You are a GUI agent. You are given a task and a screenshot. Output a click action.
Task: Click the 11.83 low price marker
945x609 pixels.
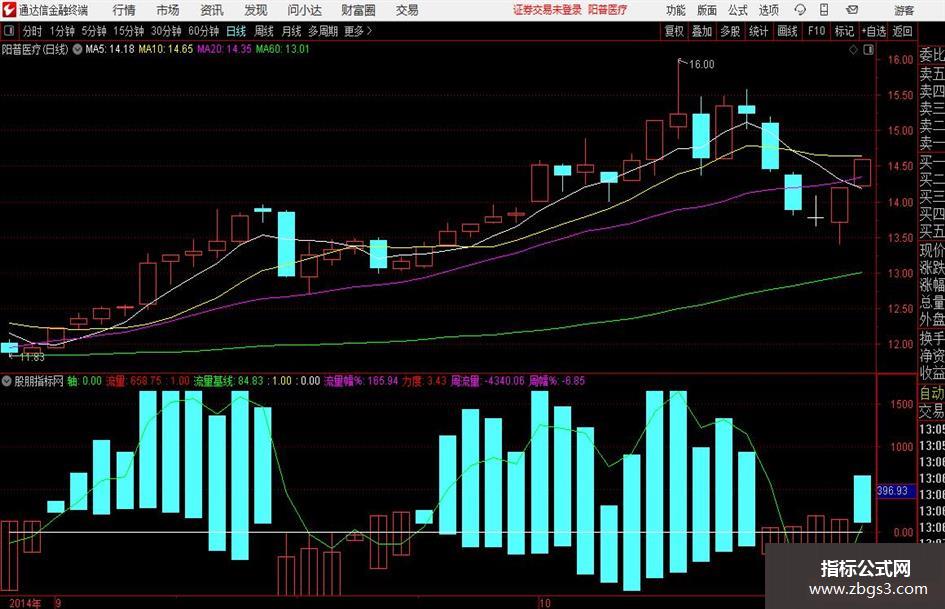(32, 357)
